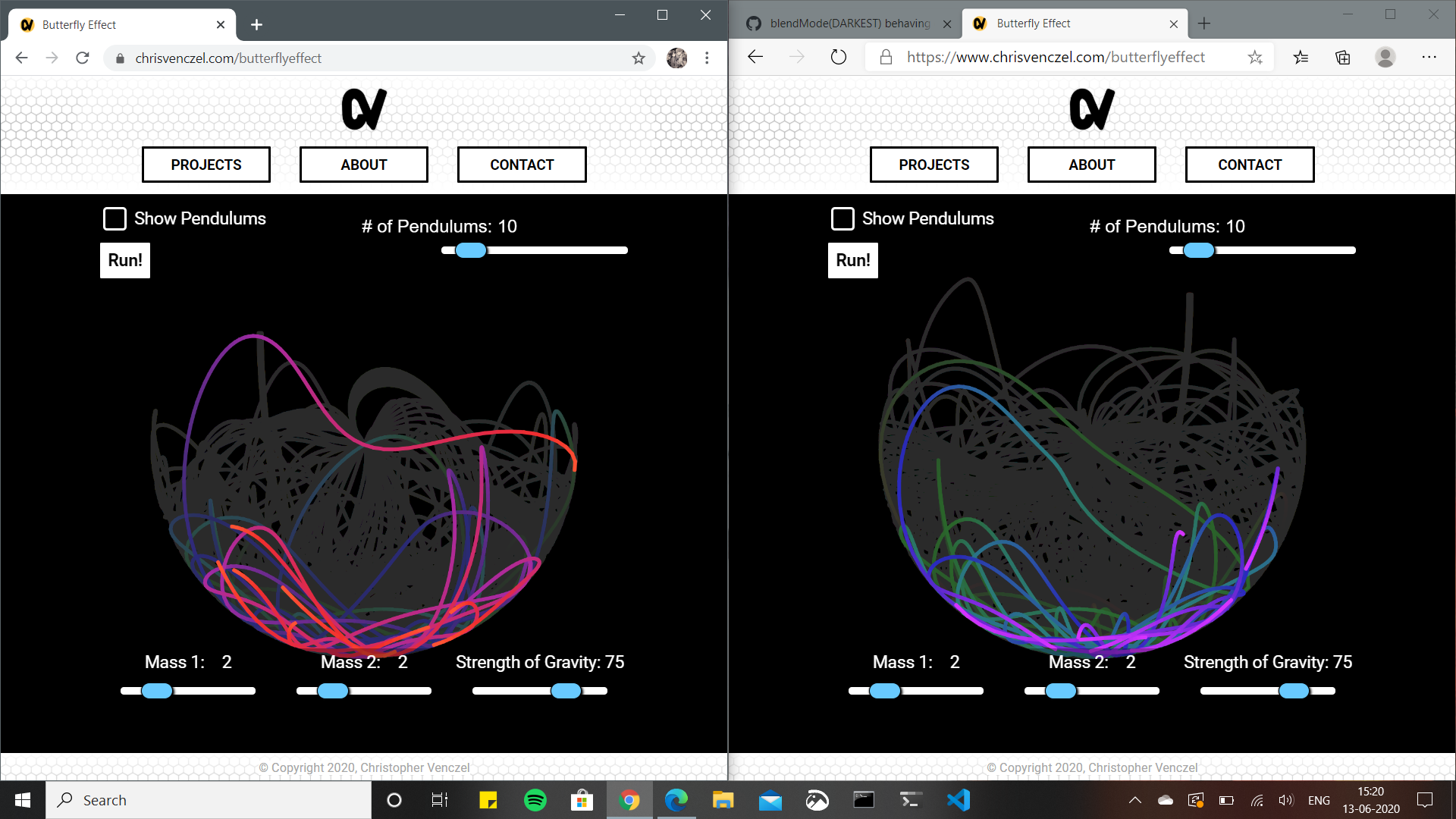Screen dimensions: 1456x819
Task: Open Collections in Edge's toolbar
Action: pos(1342,57)
